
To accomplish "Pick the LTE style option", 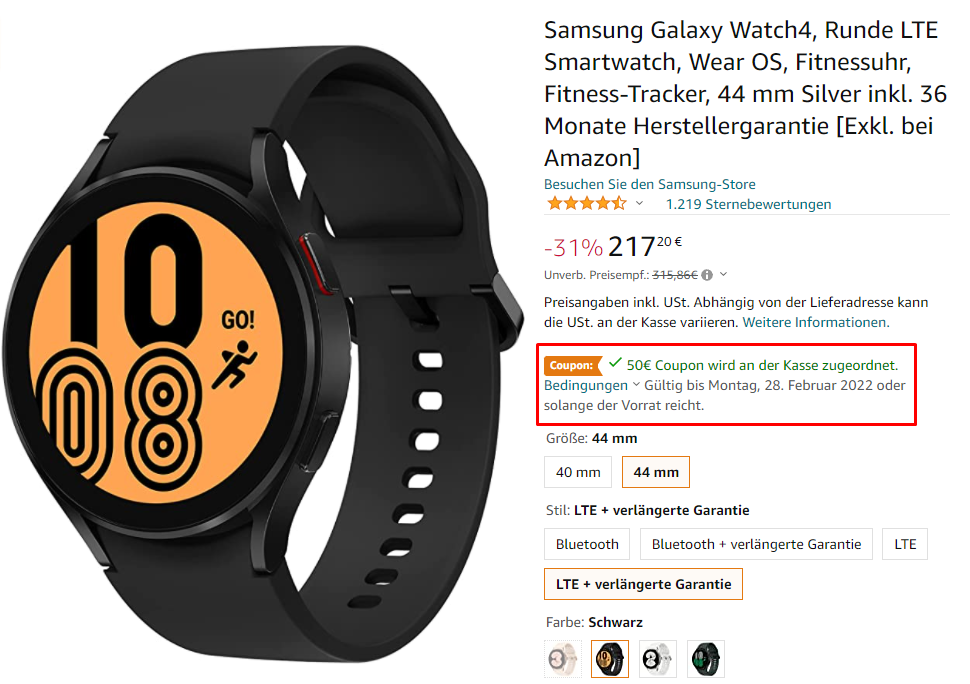I will [905, 544].
